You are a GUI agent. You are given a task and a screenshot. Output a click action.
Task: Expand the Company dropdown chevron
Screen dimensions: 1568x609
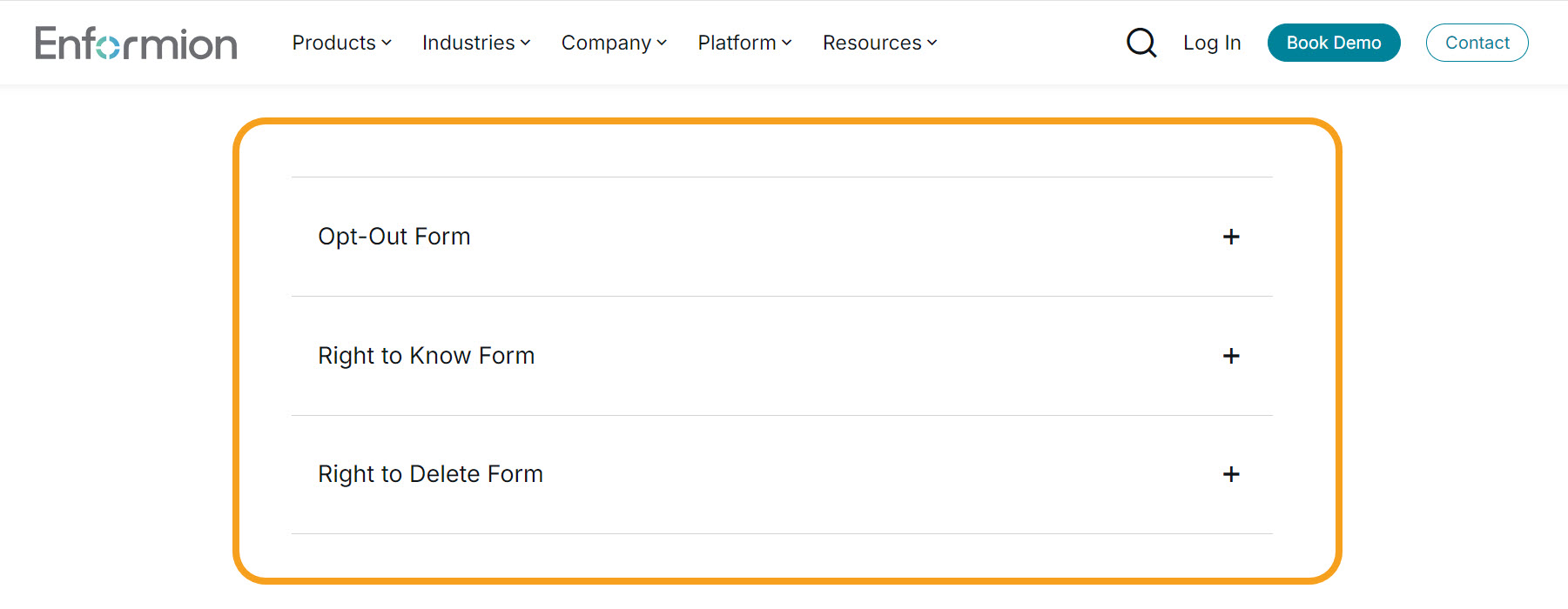pyautogui.click(x=663, y=43)
